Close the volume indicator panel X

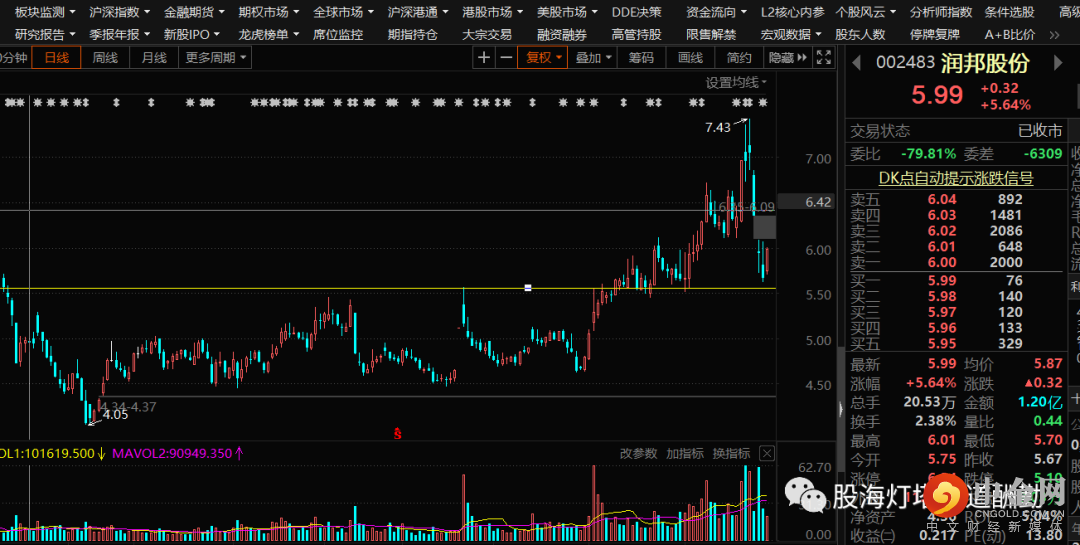click(x=767, y=453)
